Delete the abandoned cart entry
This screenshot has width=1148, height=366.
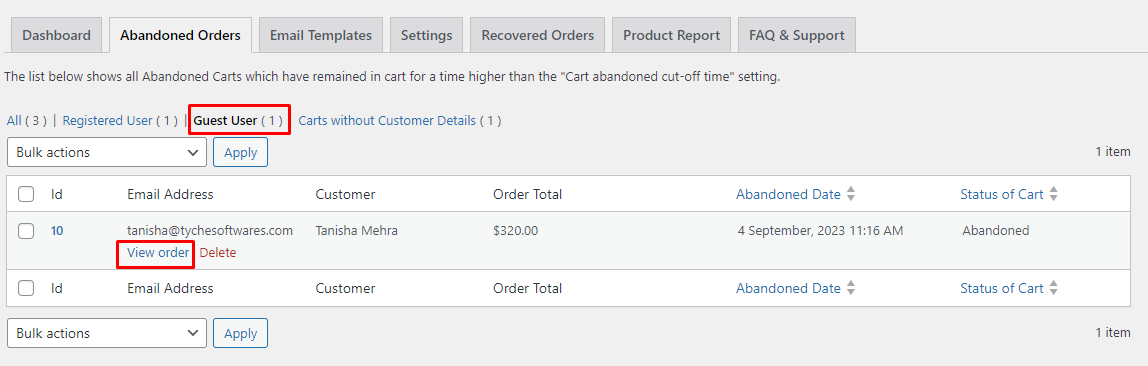(x=218, y=253)
